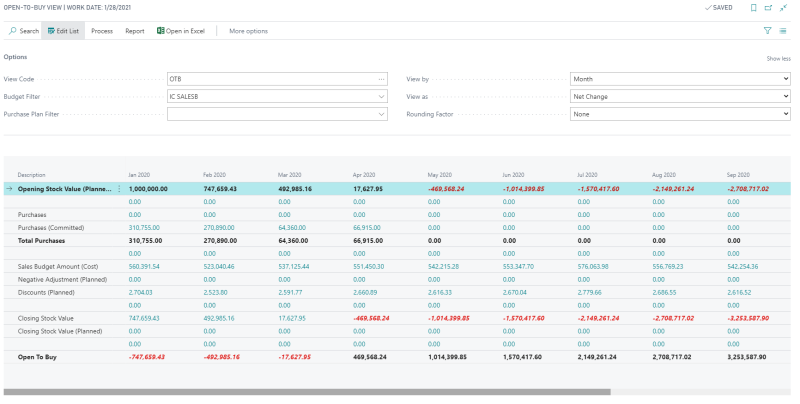The image size is (800, 404).
Task: Open the Process menu
Action: (102, 31)
